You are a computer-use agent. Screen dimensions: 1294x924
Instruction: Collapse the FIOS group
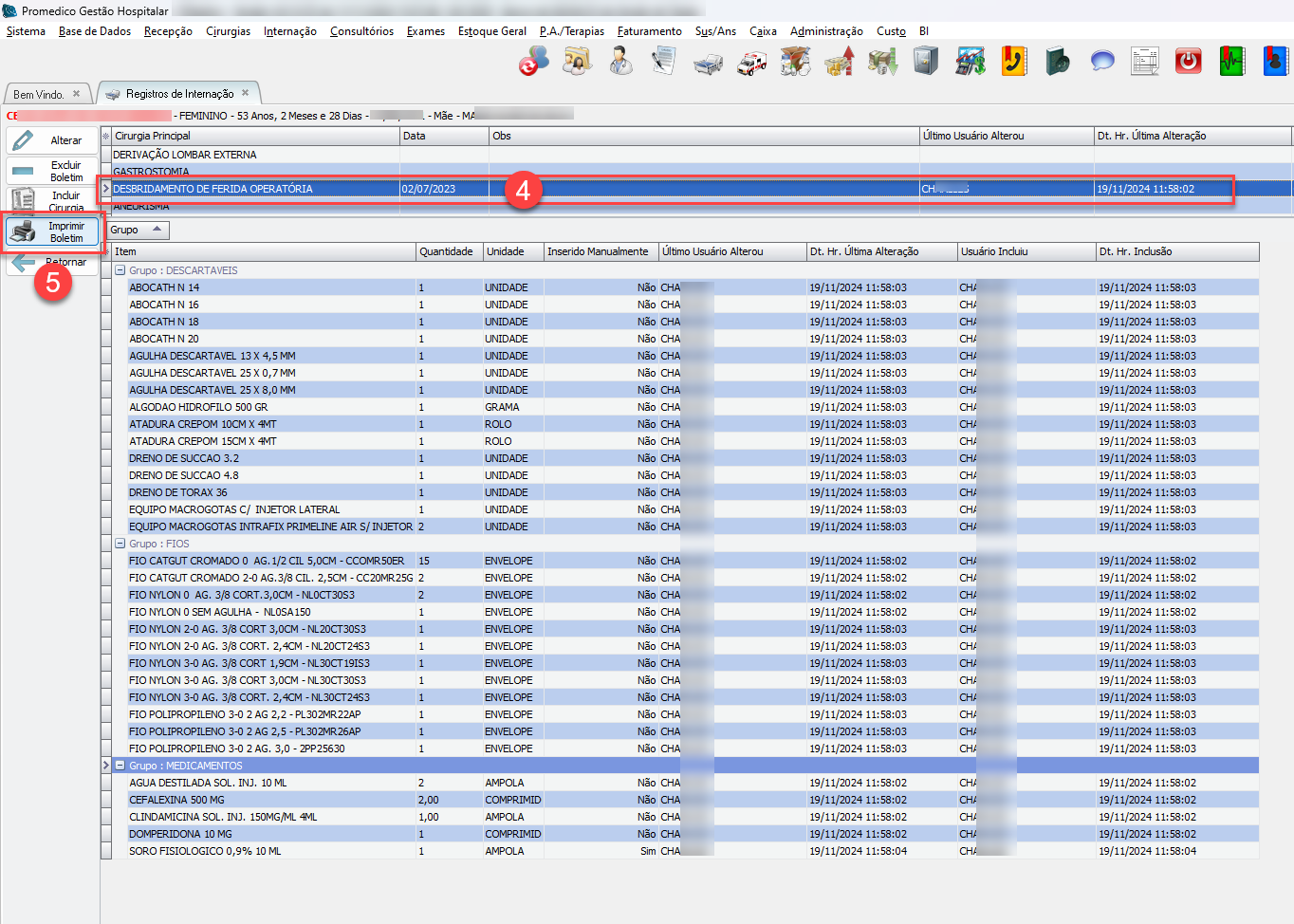click(120, 544)
